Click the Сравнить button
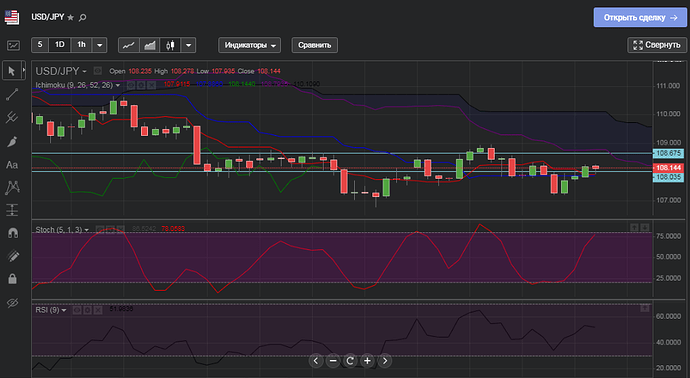This screenshot has height=378, width=690. pyautogui.click(x=315, y=45)
